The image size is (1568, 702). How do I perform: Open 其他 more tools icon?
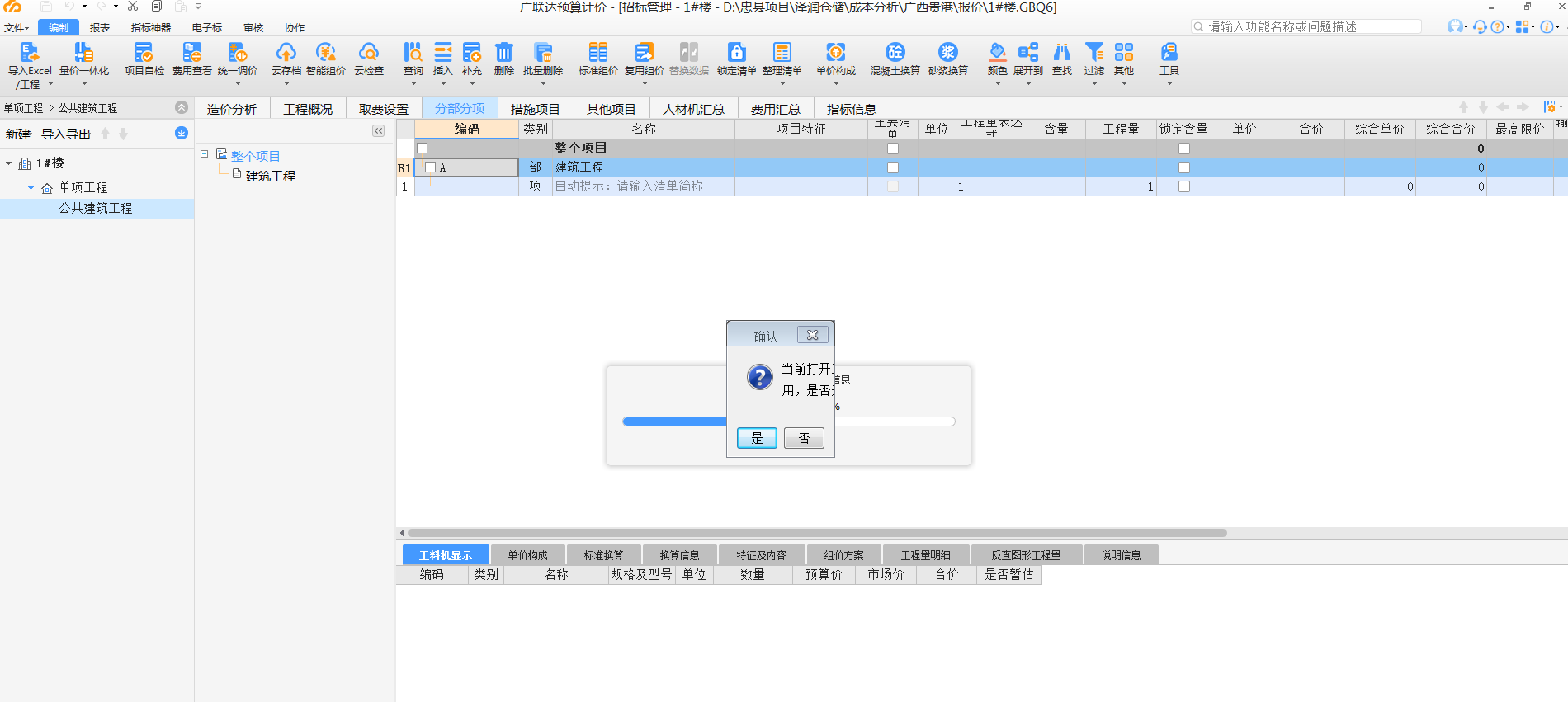[x=1124, y=53]
